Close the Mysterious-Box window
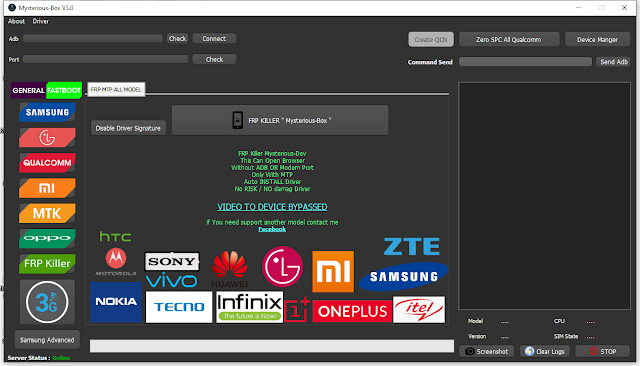This screenshot has width=640, height=366. [624, 8]
